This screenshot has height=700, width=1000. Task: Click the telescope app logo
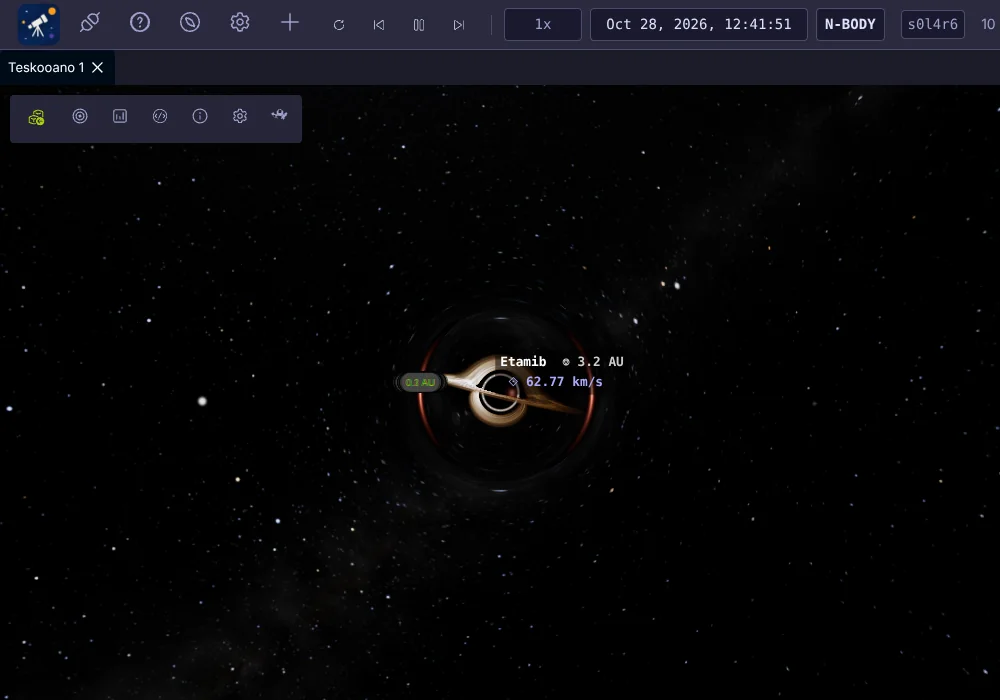tap(38, 24)
